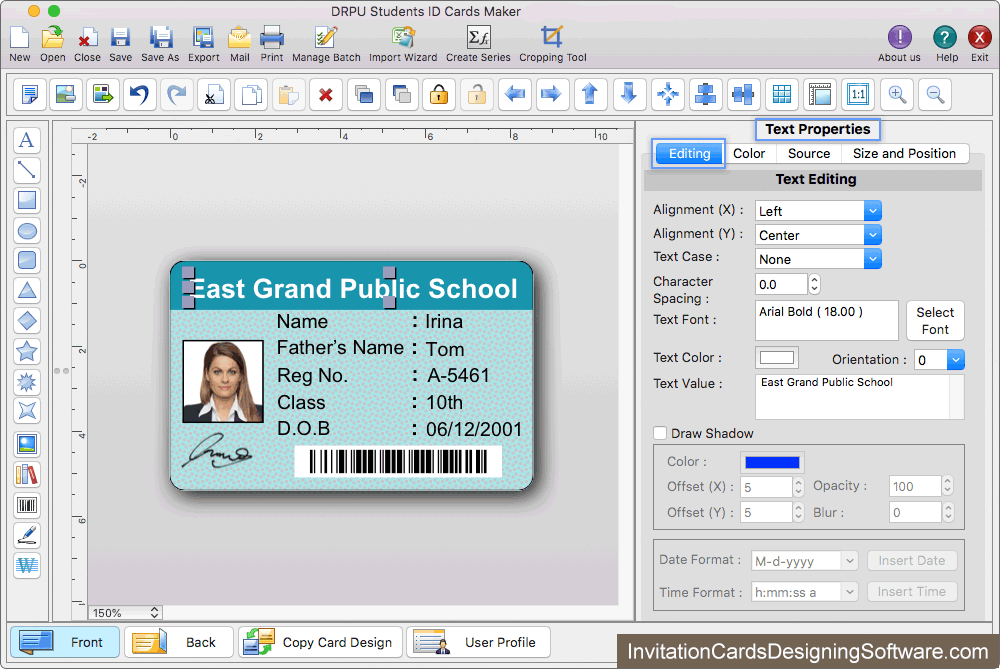Adjust the Character Spacing stepper

[814, 284]
